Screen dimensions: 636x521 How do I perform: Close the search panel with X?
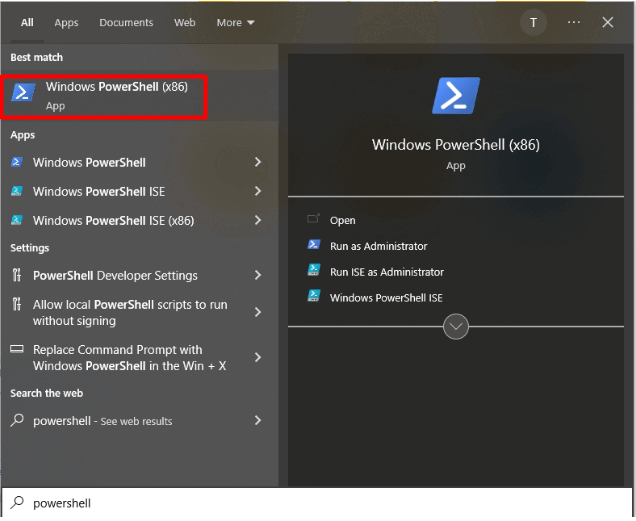click(608, 22)
